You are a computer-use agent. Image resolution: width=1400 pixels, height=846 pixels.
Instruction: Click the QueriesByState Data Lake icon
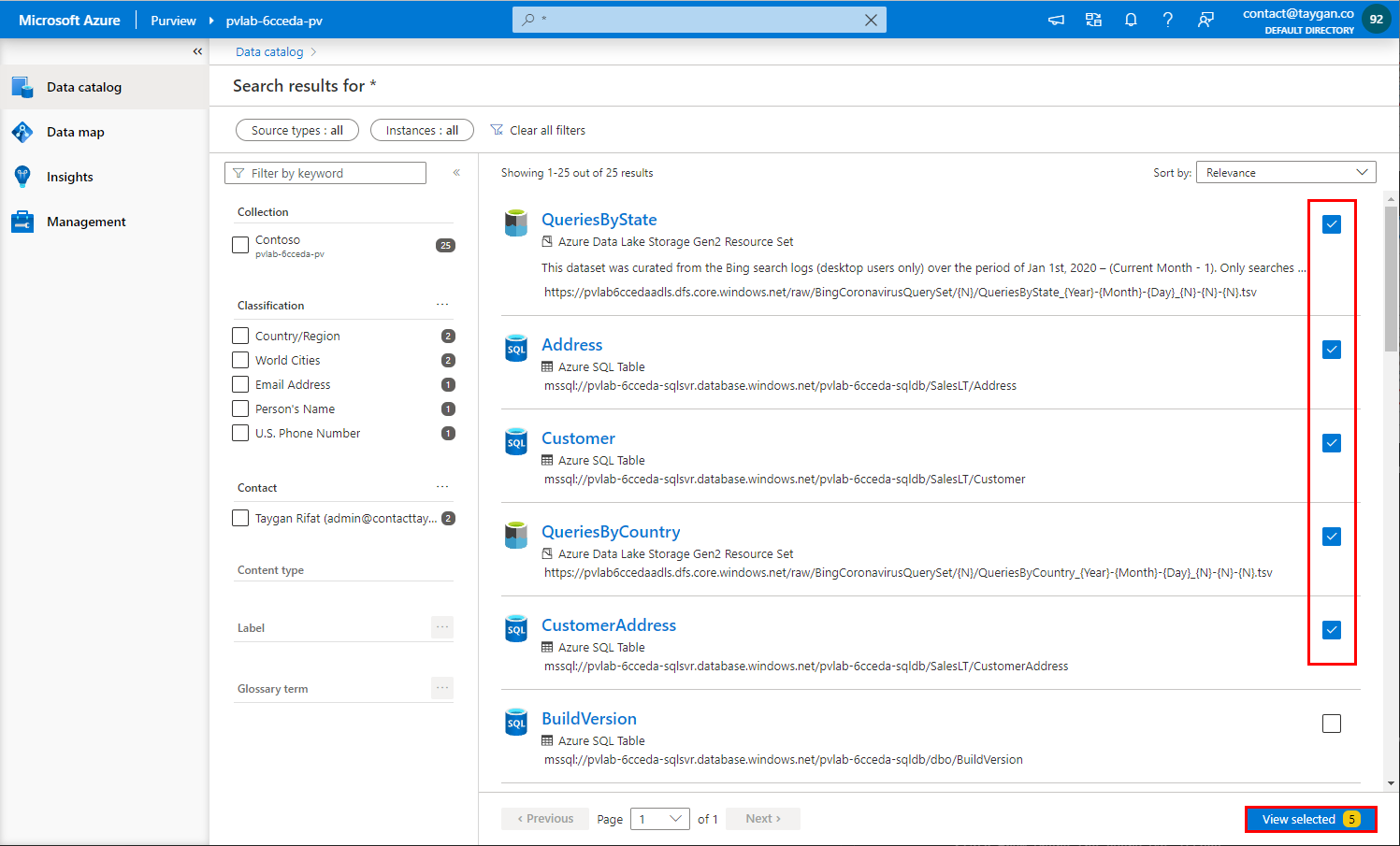516,222
